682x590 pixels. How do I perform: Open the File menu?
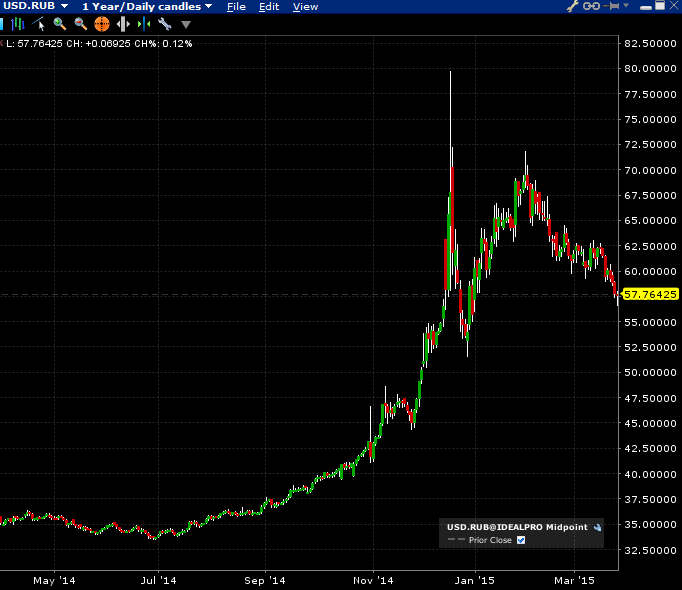(236, 7)
